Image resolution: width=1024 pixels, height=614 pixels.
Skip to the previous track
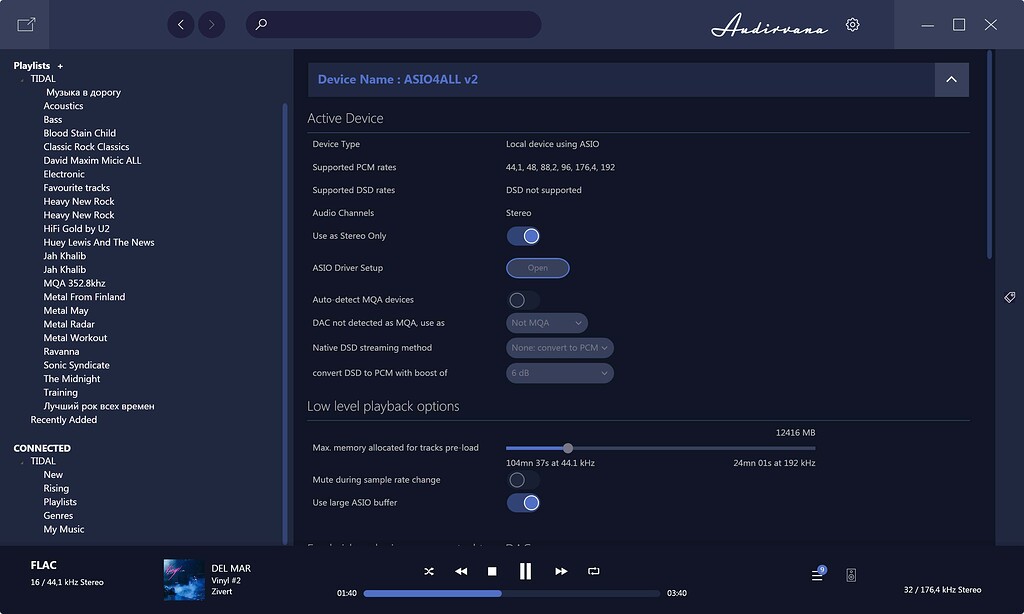pos(461,571)
